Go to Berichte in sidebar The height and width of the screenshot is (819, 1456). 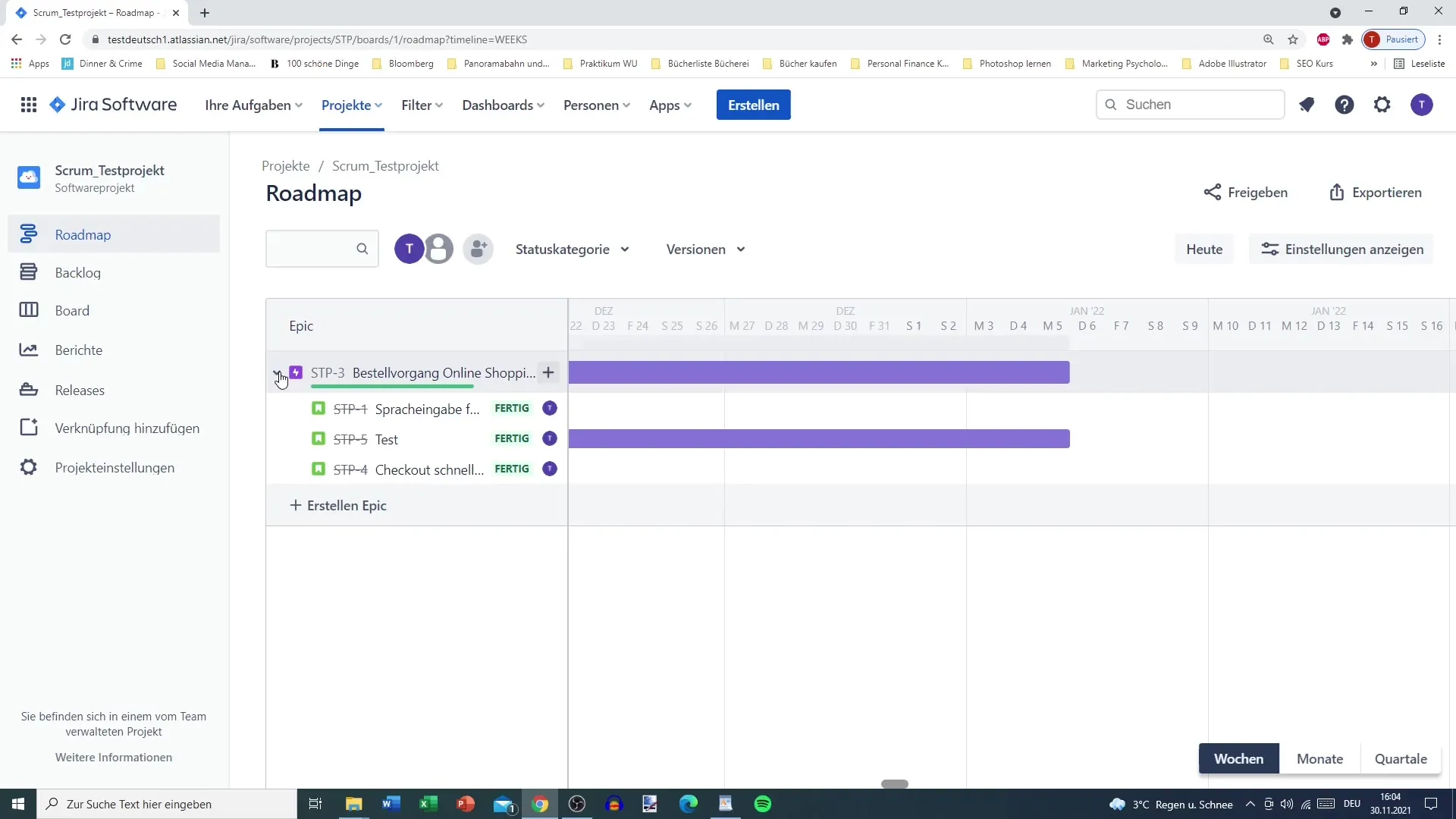click(x=114, y=350)
